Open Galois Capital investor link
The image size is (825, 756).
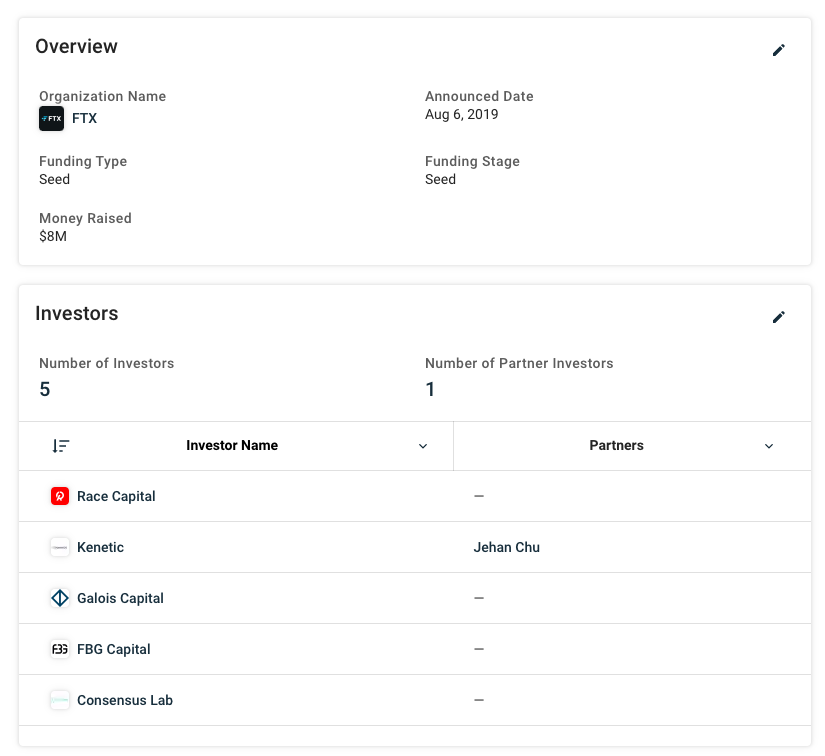120,598
